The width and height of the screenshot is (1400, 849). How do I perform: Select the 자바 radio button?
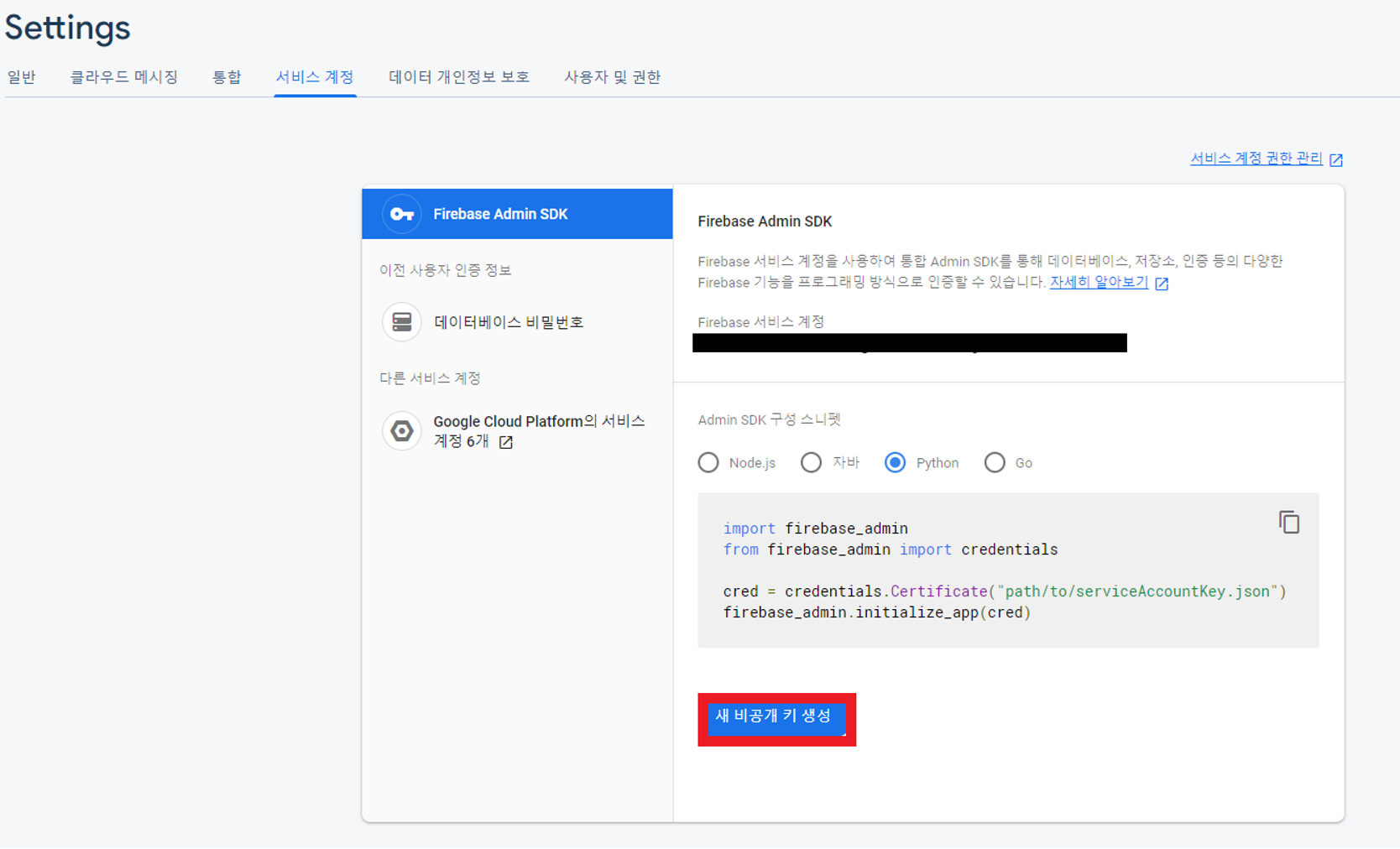pos(811,462)
